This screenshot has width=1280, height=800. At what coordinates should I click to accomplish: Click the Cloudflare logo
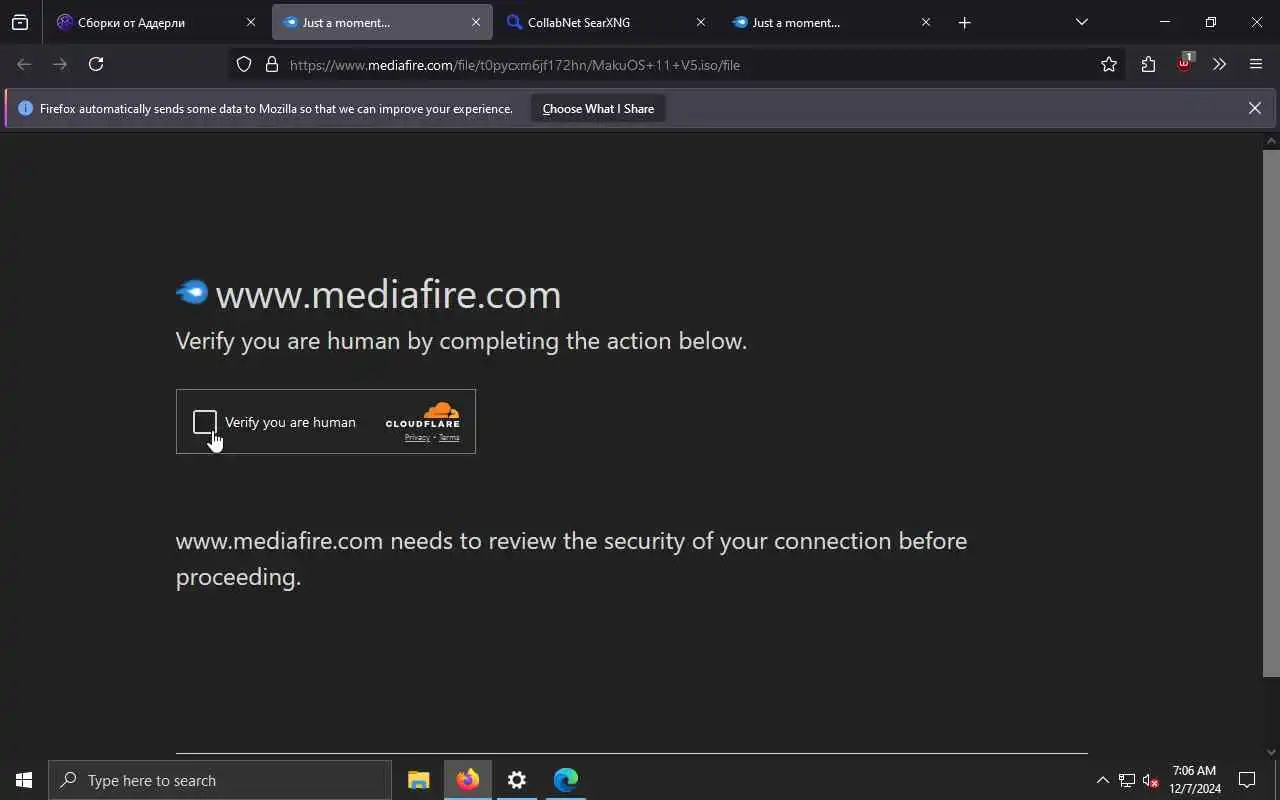pyautogui.click(x=423, y=415)
